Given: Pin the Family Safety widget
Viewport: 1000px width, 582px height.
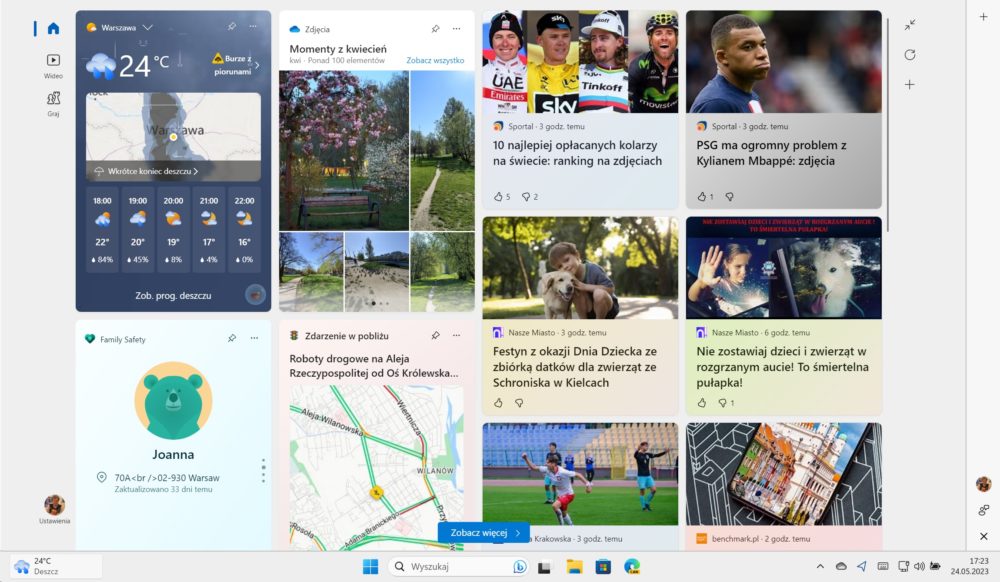Looking at the screenshot, I should 232,338.
